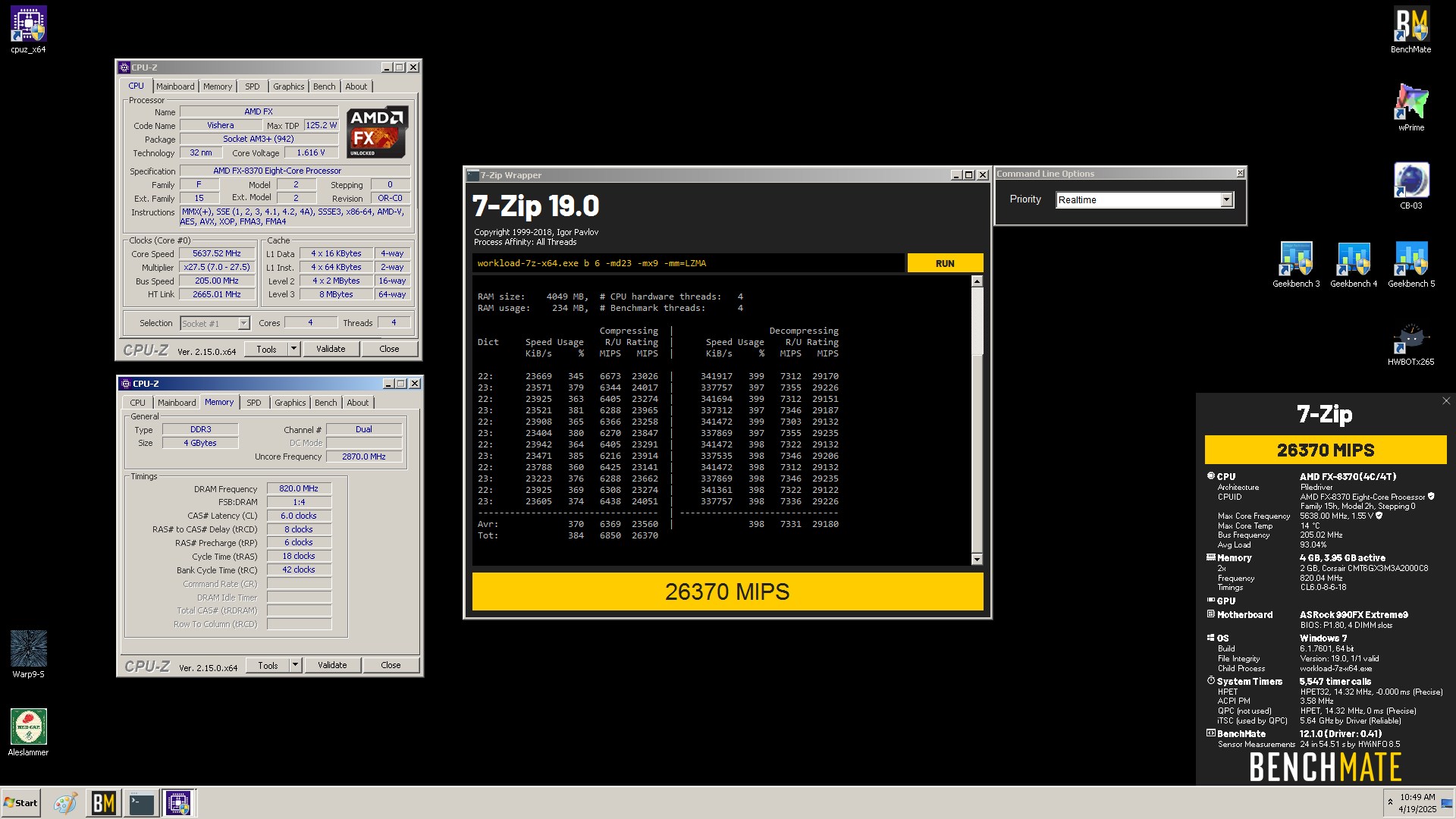Image resolution: width=1456 pixels, height=819 pixels.
Task: Switch to CPU tab in lower CPU-Z
Action: [137, 403]
